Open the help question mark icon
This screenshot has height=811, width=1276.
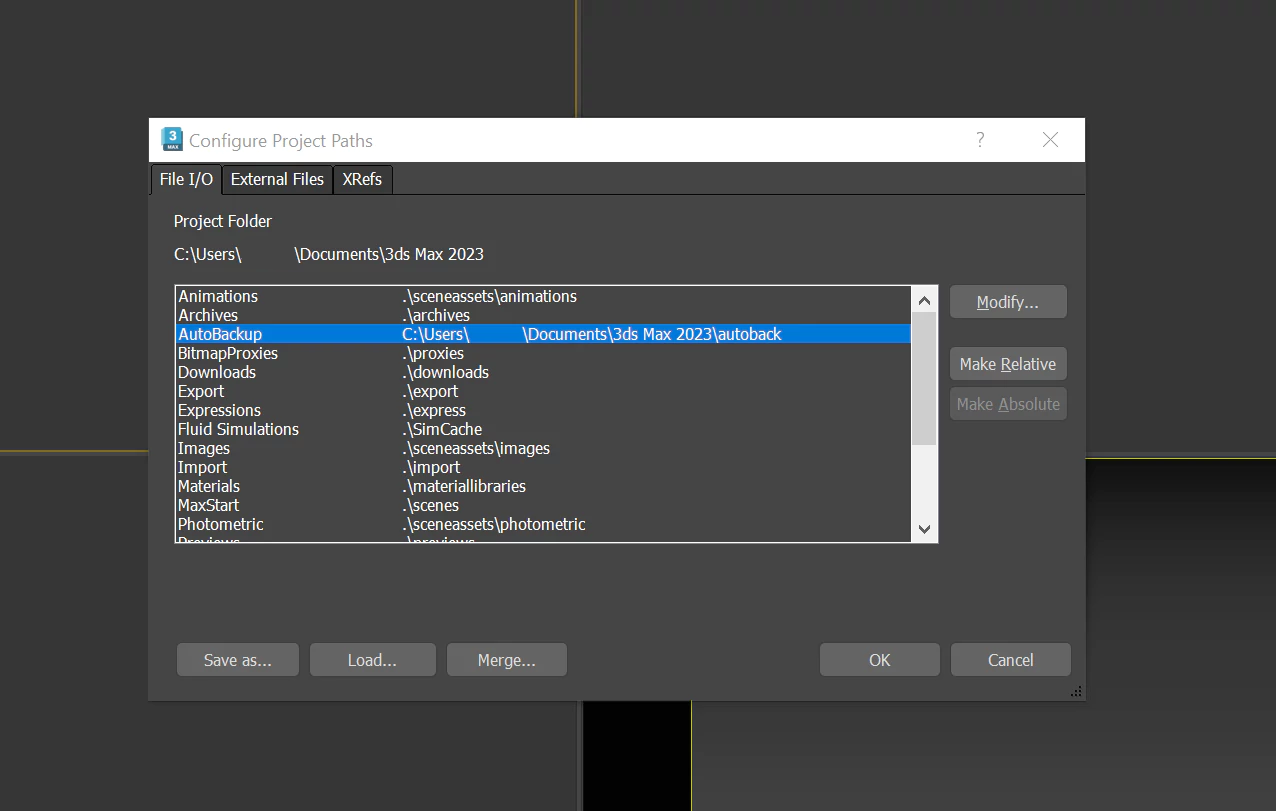tap(979, 140)
